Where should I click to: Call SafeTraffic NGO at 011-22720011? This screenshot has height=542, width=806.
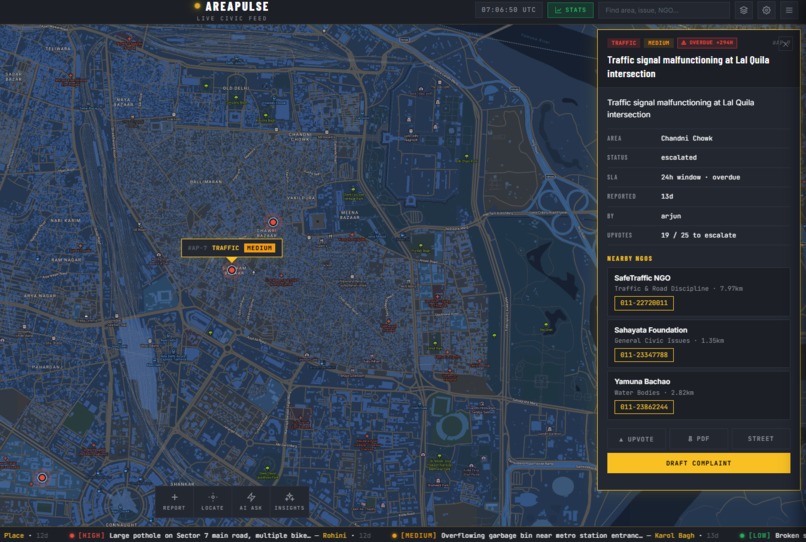coord(644,303)
